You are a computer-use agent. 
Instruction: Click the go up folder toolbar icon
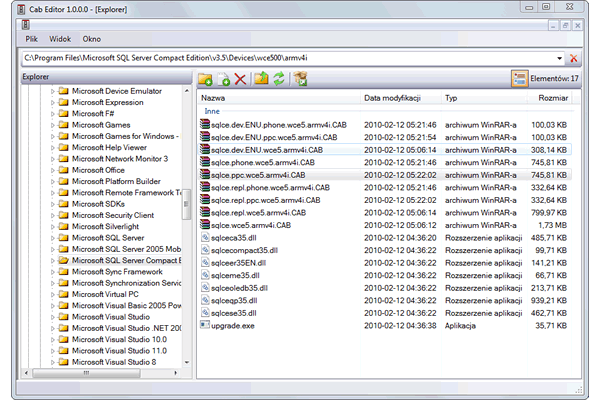click(x=261, y=78)
